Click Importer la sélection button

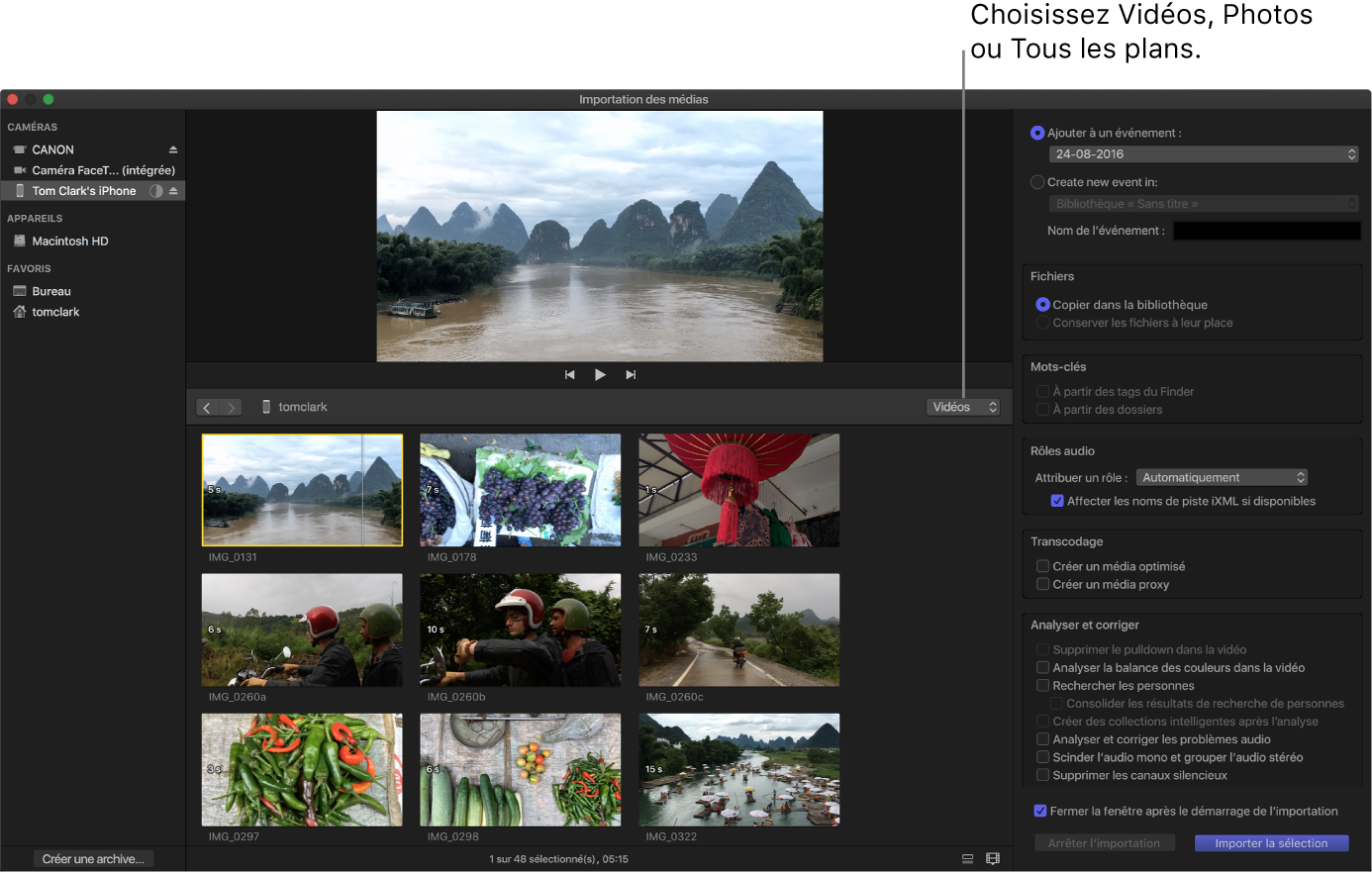click(1271, 843)
